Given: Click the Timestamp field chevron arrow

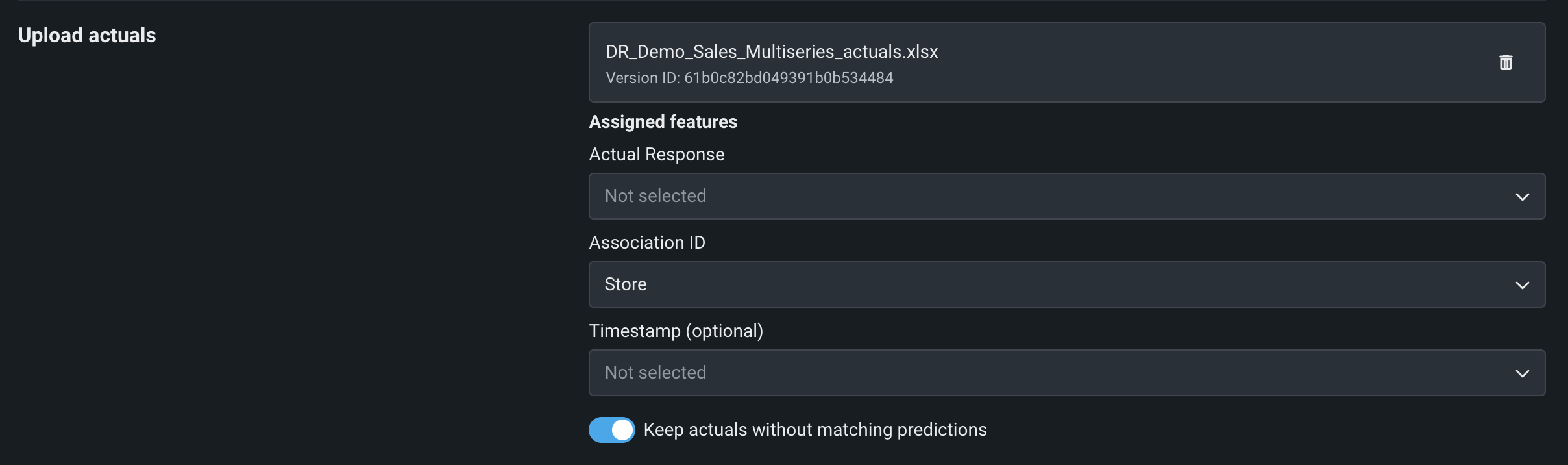Looking at the screenshot, I should point(1522,373).
